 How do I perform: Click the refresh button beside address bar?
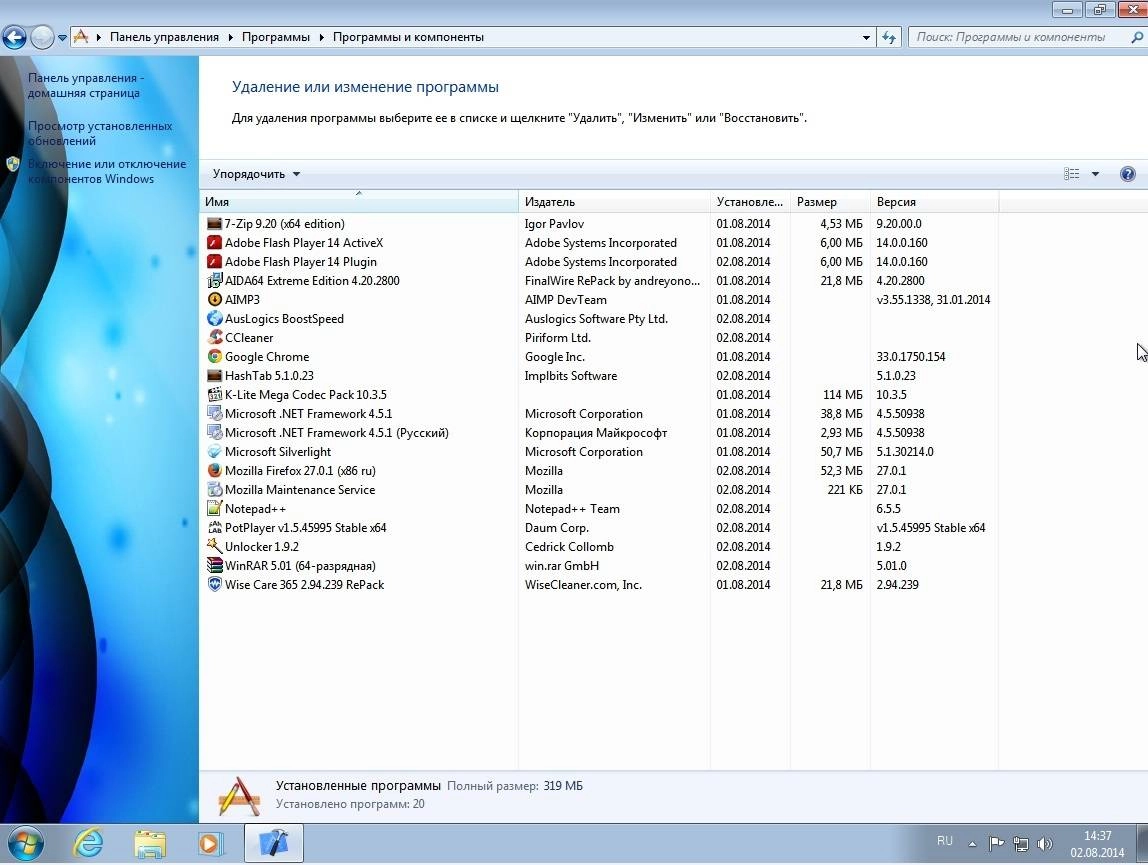point(889,37)
